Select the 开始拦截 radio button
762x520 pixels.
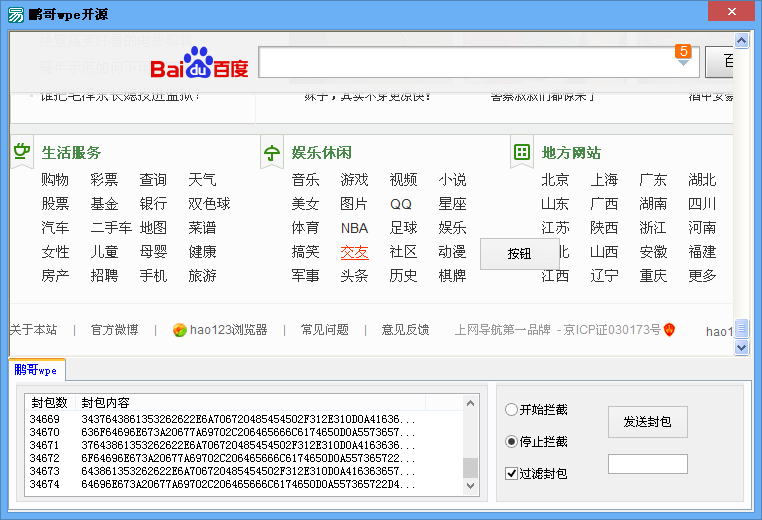(x=512, y=409)
